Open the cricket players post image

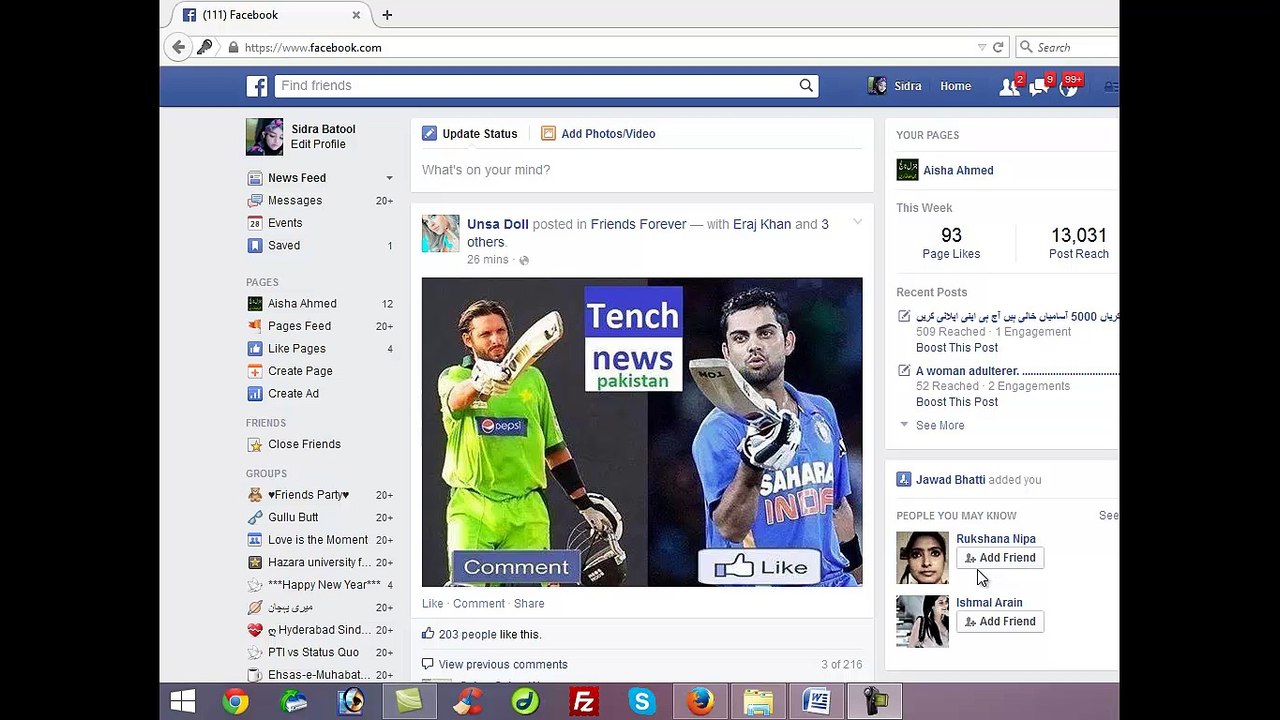(642, 432)
